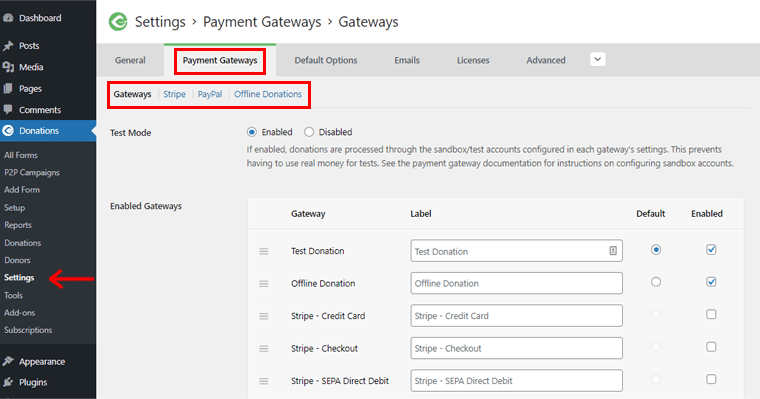The image size is (760, 399).
Task: Click the Donations GiveWP icon in sidebar
Action: point(8,130)
